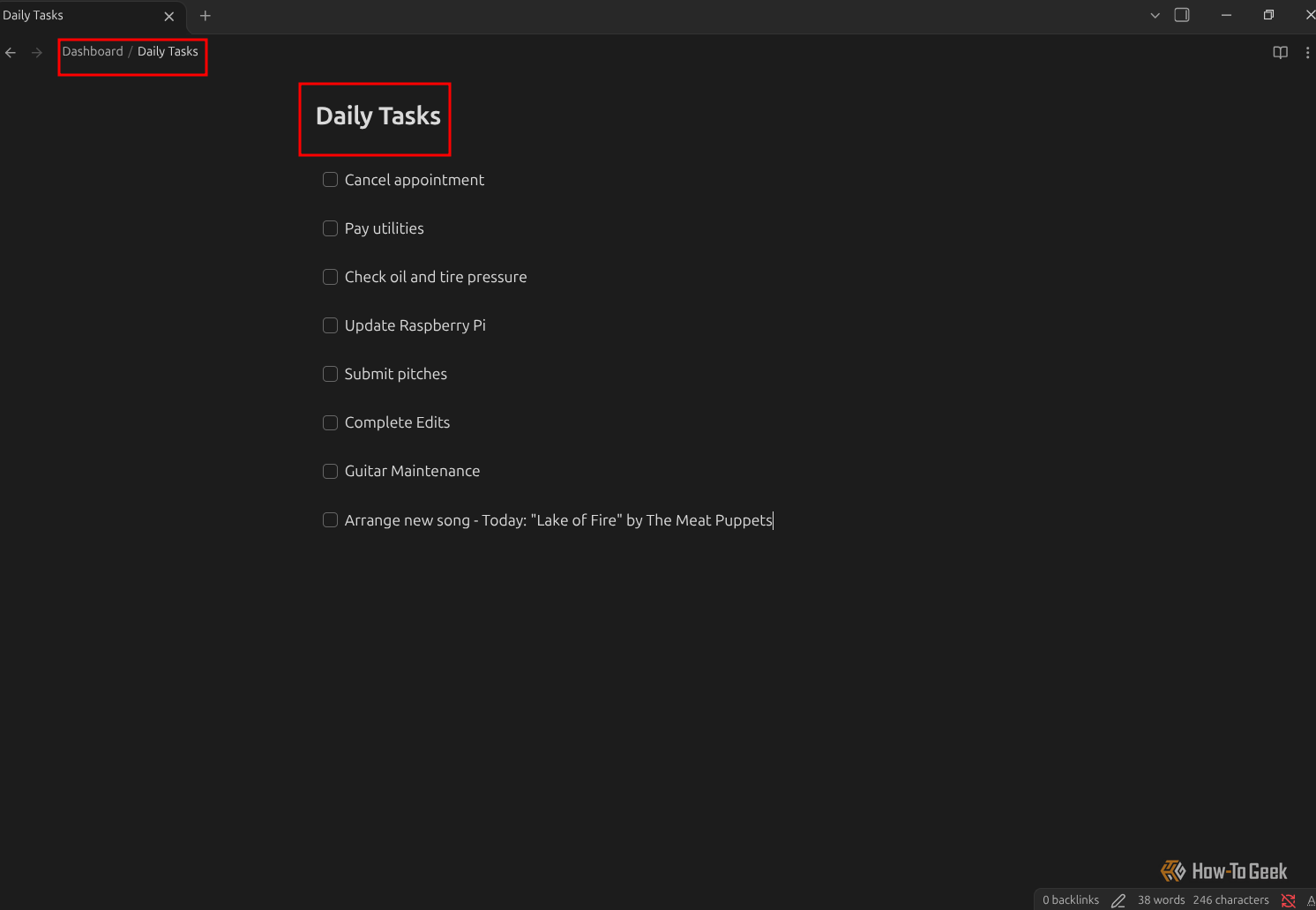Click the Daily Tasks breadcrumb item
Image resolution: width=1316 pixels, height=910 pixels.
tap(168, 52)
